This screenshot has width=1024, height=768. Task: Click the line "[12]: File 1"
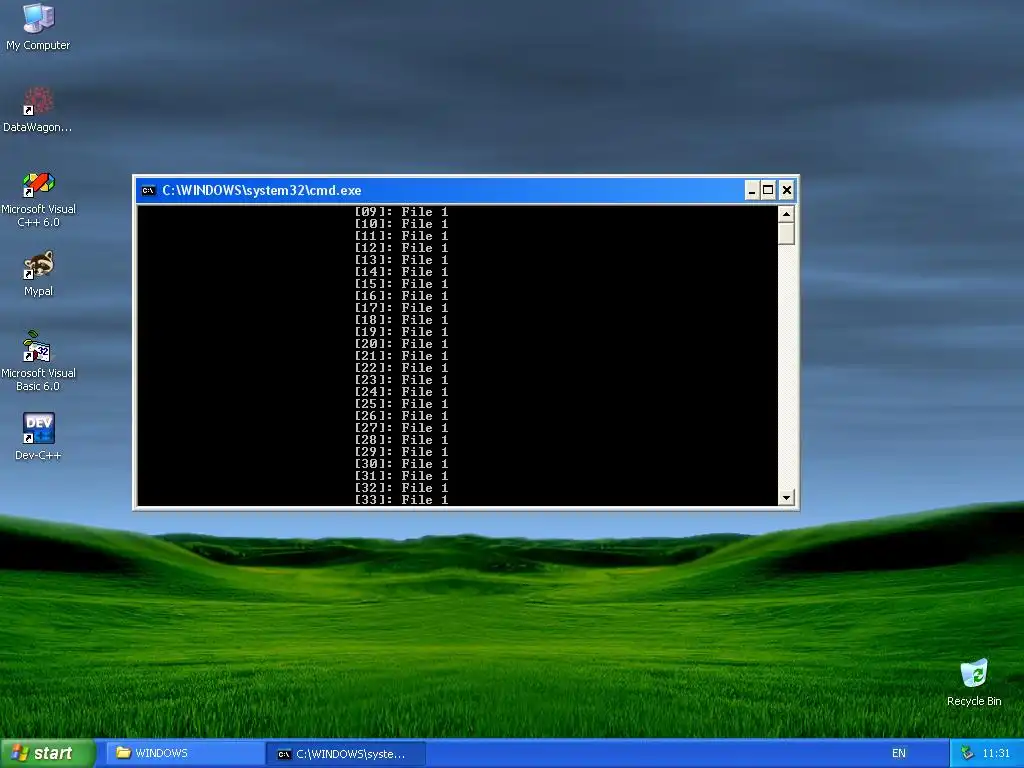pyautogui.click(x=402, y=248)
